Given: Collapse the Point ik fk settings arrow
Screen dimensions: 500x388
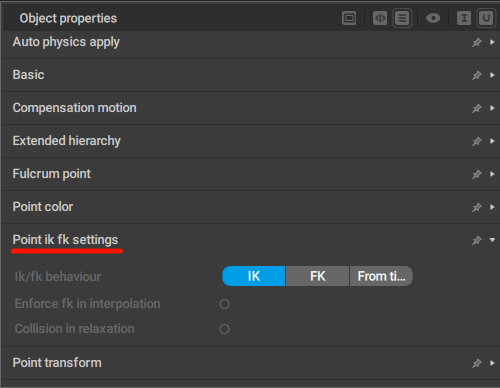Looking at the screenshot, I should click(x=492, y=240).
